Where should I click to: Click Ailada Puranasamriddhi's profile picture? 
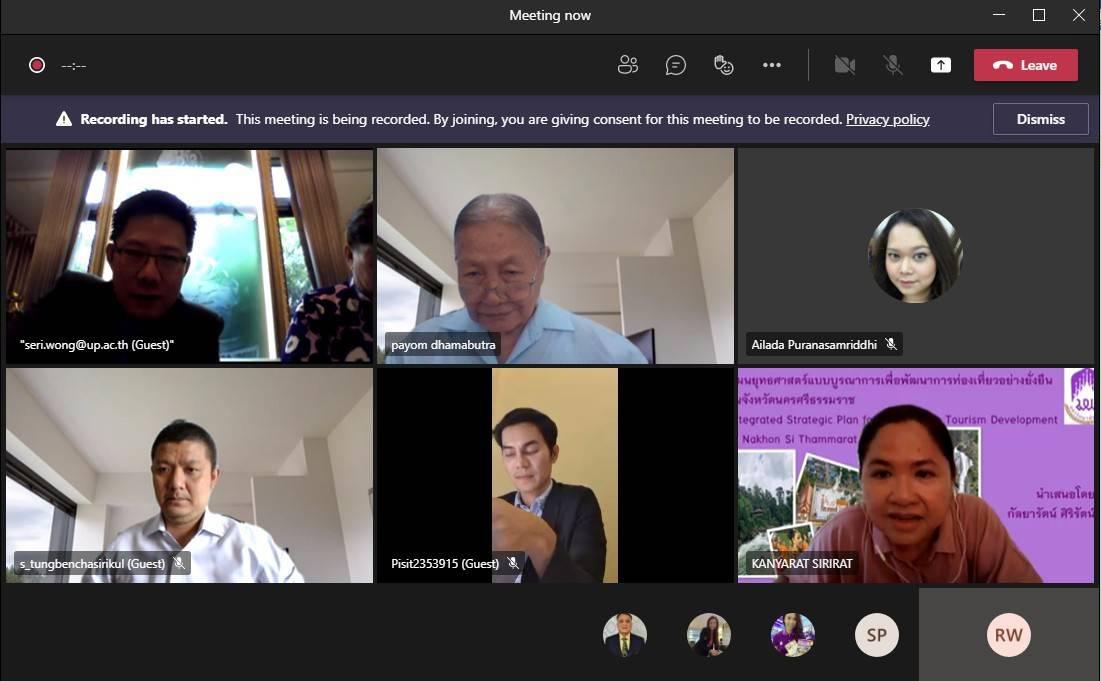click(915, 256)
